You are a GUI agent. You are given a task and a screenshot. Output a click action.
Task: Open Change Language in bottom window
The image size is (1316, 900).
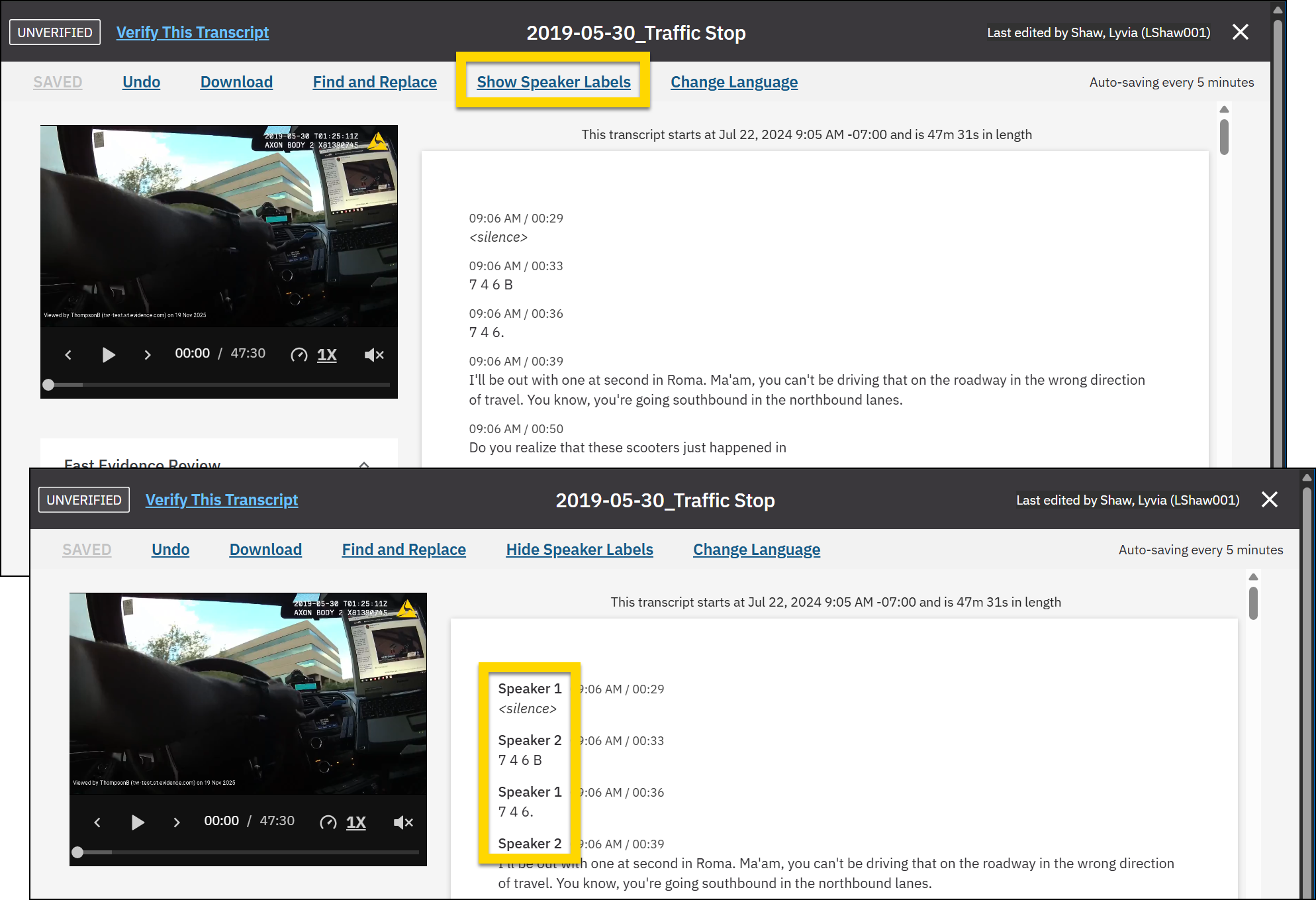pyautogui.click(x=756, y=550)
